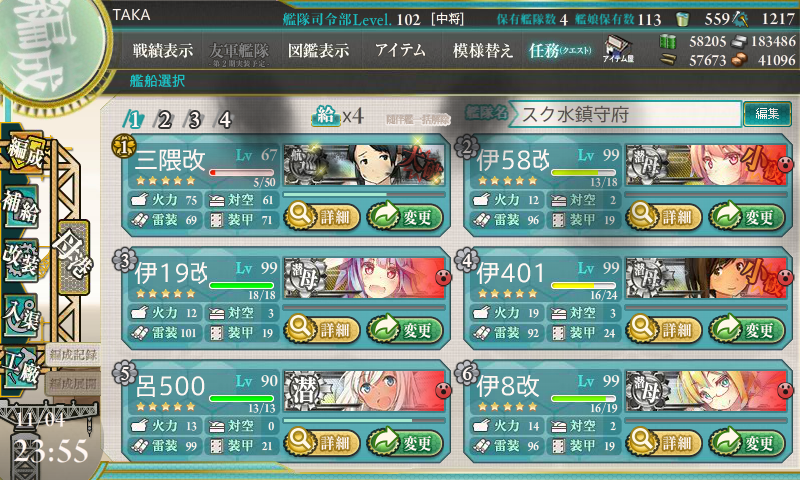Click the 給 supply ship icon
This screenshot has width=800, height=480.
[326, 116]
